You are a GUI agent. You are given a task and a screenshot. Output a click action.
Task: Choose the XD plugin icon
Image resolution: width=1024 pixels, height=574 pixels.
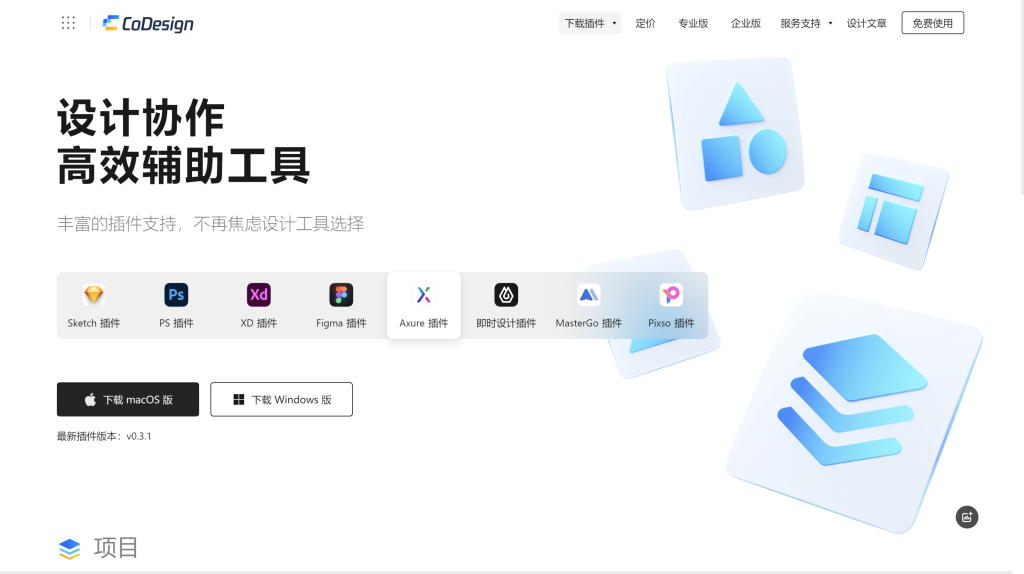tap(259, 295)
